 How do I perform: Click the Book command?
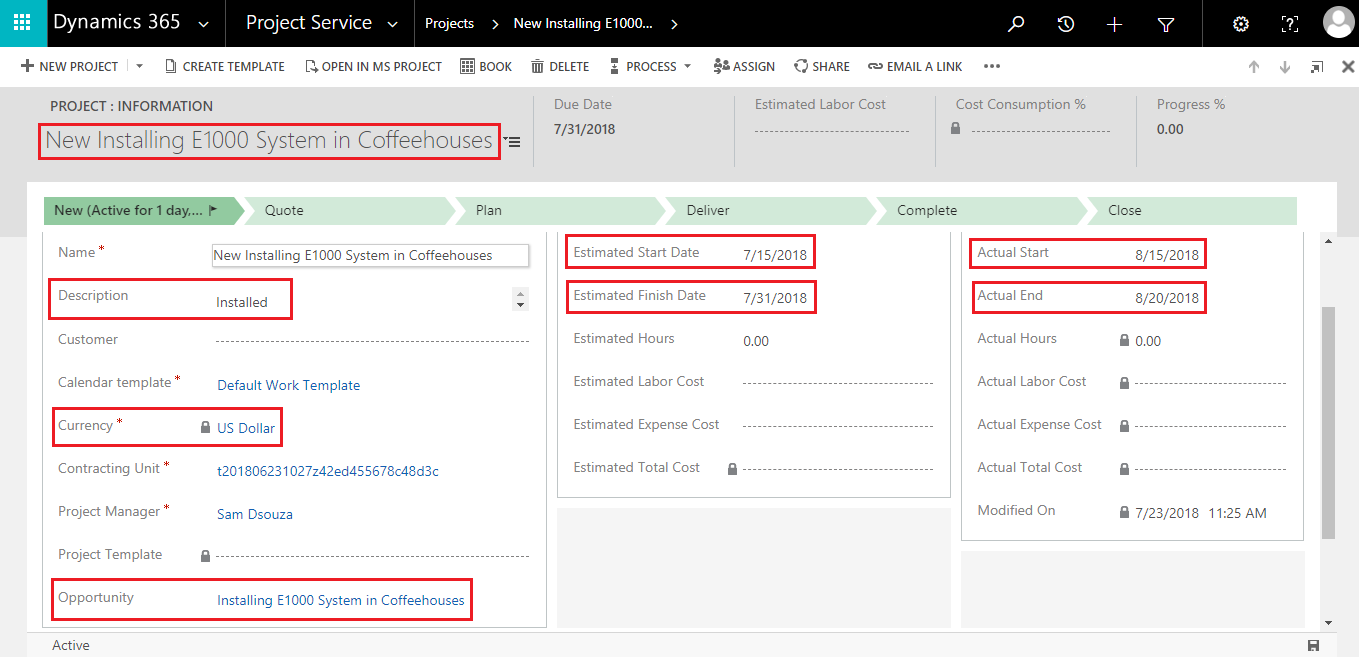[486, 66]
